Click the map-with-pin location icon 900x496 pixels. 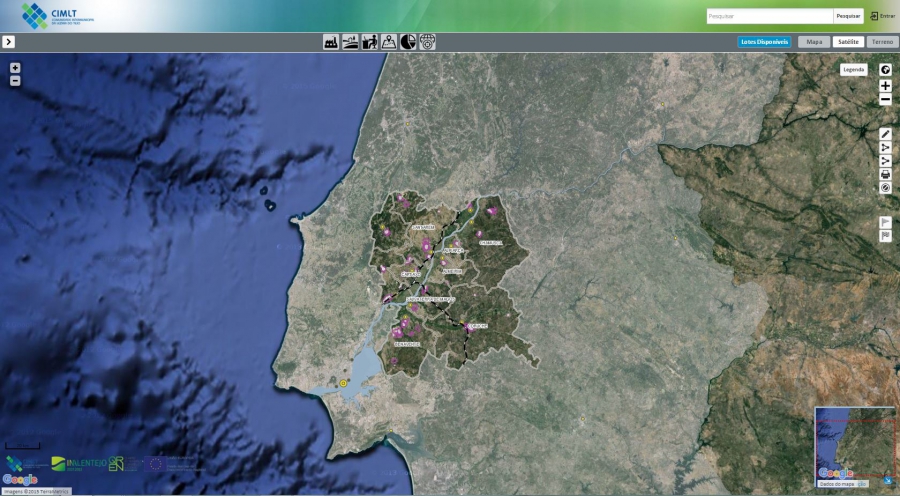pyautogui.click(x=389, y=42)
